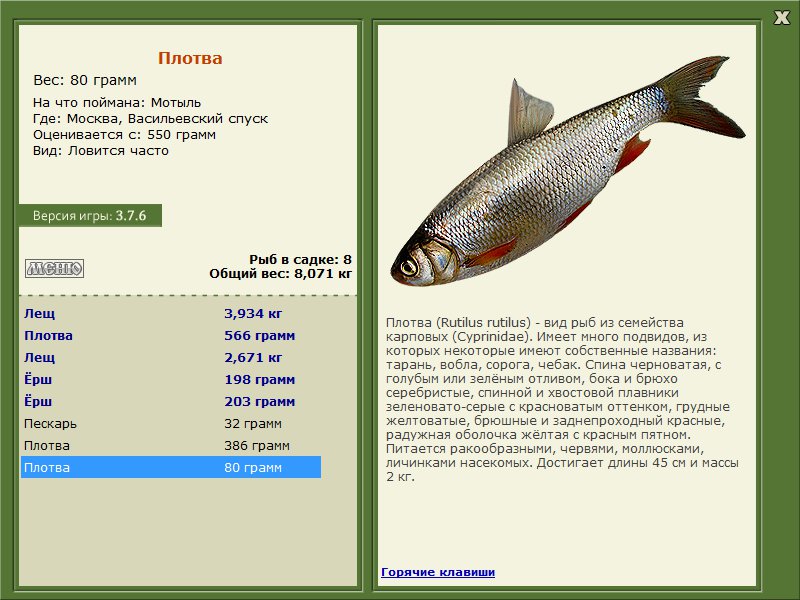Click the Меню button
This screenshot has height=600, width=800.
click(54, 268)
